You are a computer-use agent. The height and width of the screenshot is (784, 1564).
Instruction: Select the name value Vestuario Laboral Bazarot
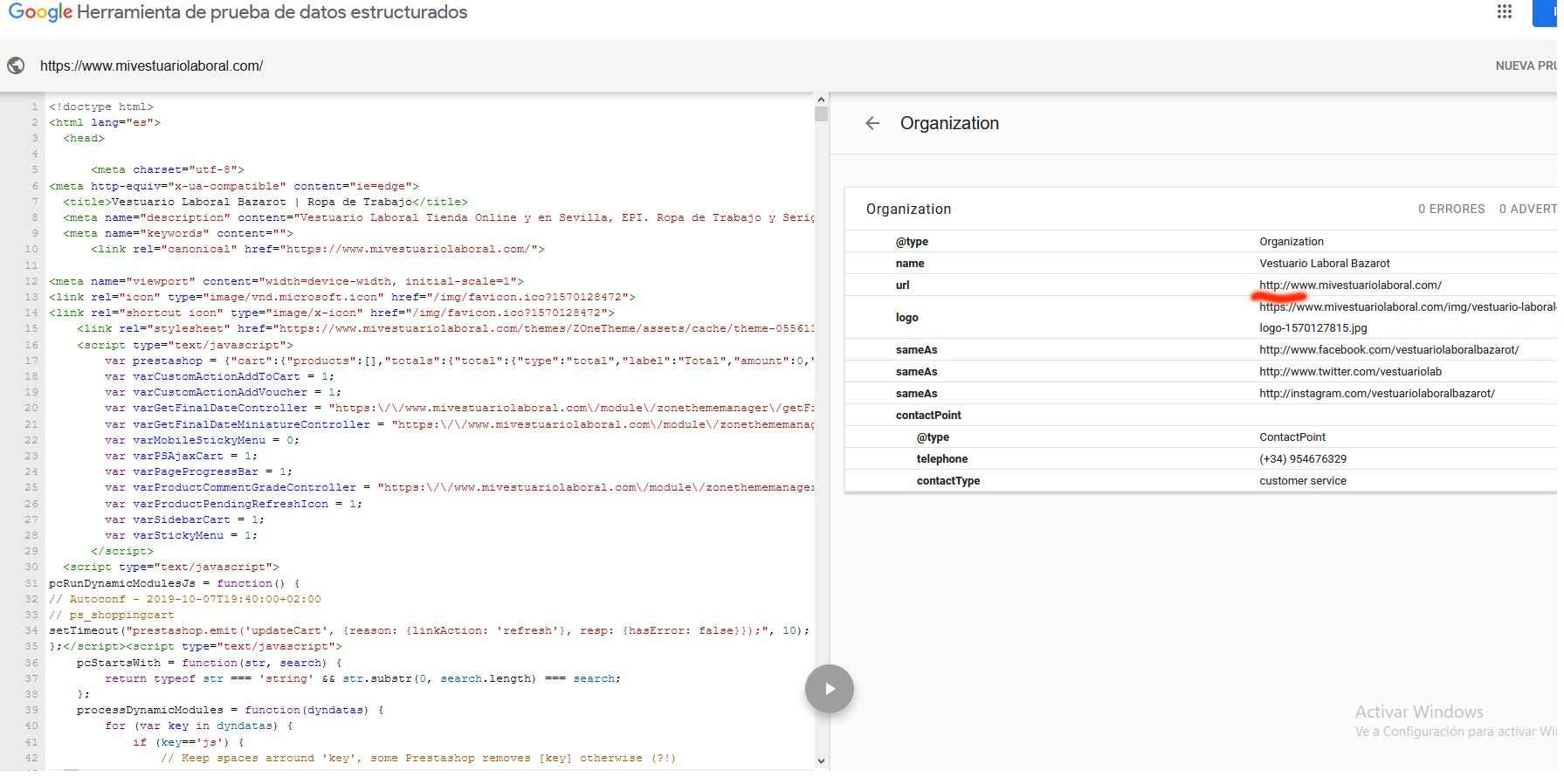[x=1324, y=263]
